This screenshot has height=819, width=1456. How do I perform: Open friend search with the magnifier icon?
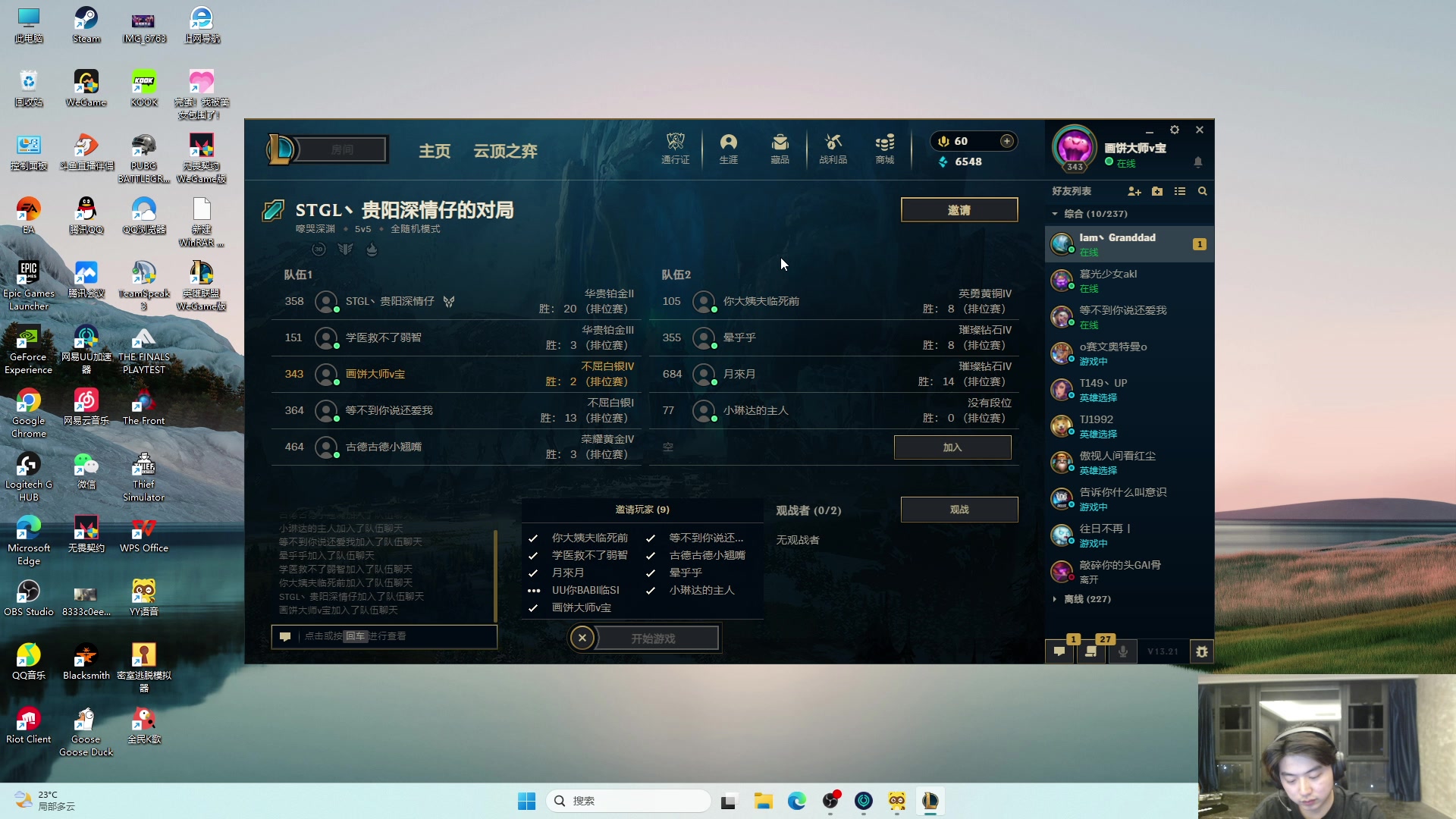click(1203, 191)
